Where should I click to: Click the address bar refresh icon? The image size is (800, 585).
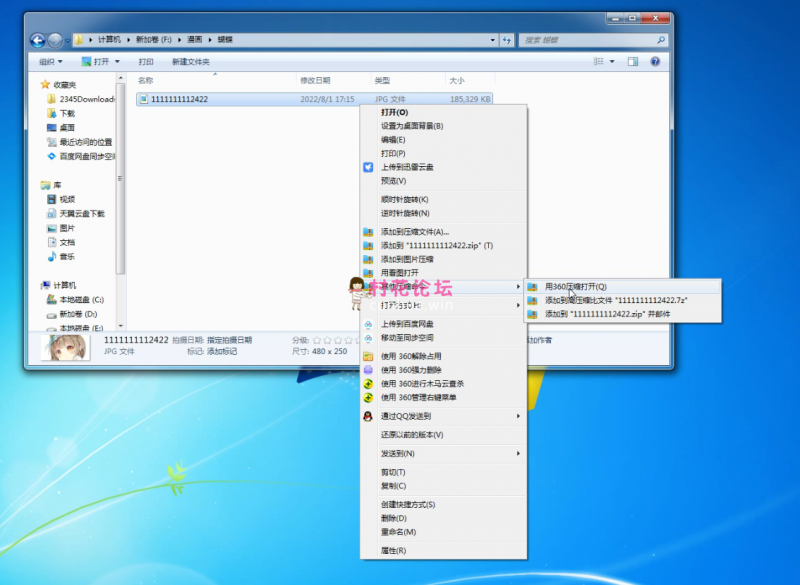coord(506,40)
